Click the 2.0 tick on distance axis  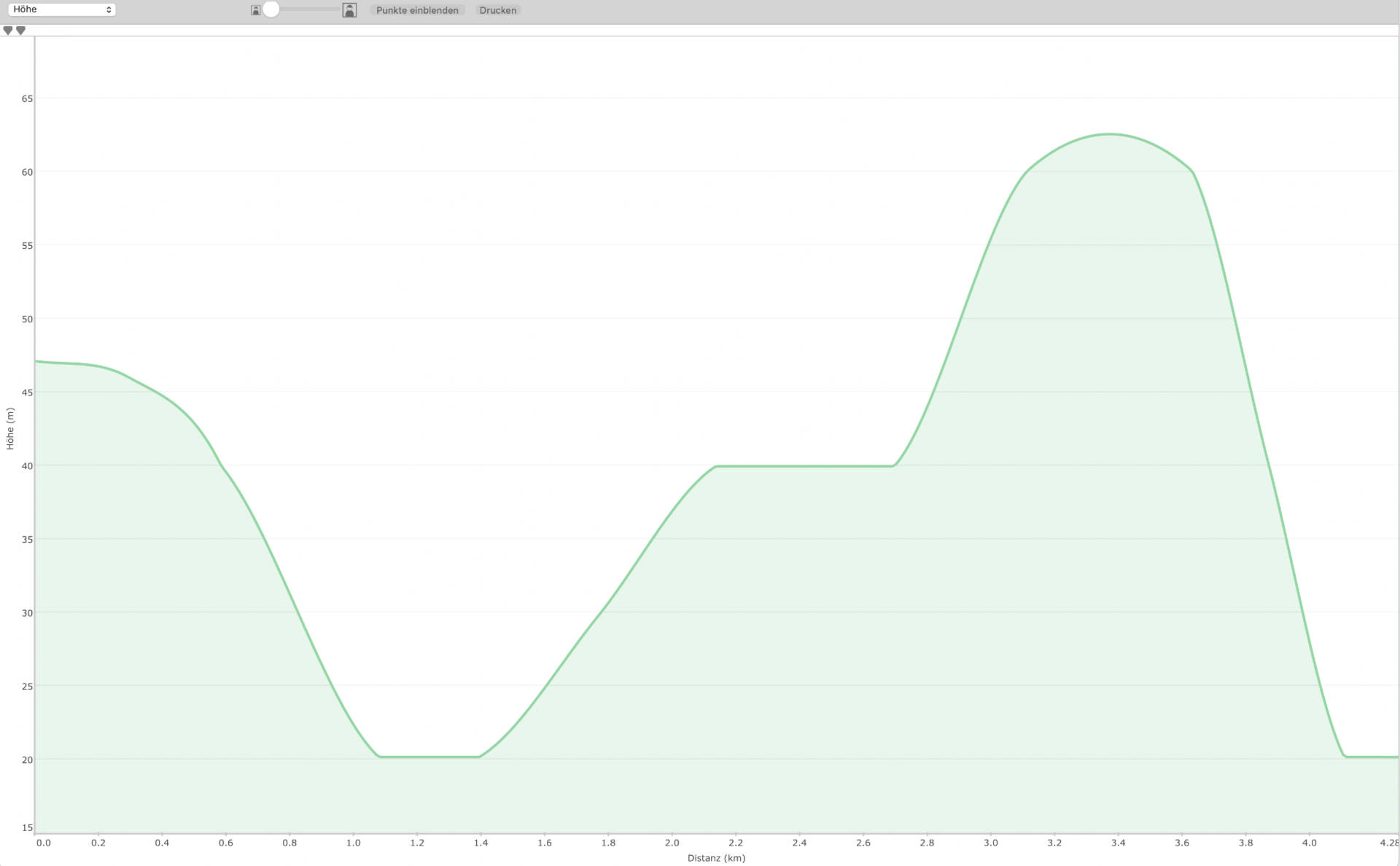pyautogui.click(x=672, y=843)
